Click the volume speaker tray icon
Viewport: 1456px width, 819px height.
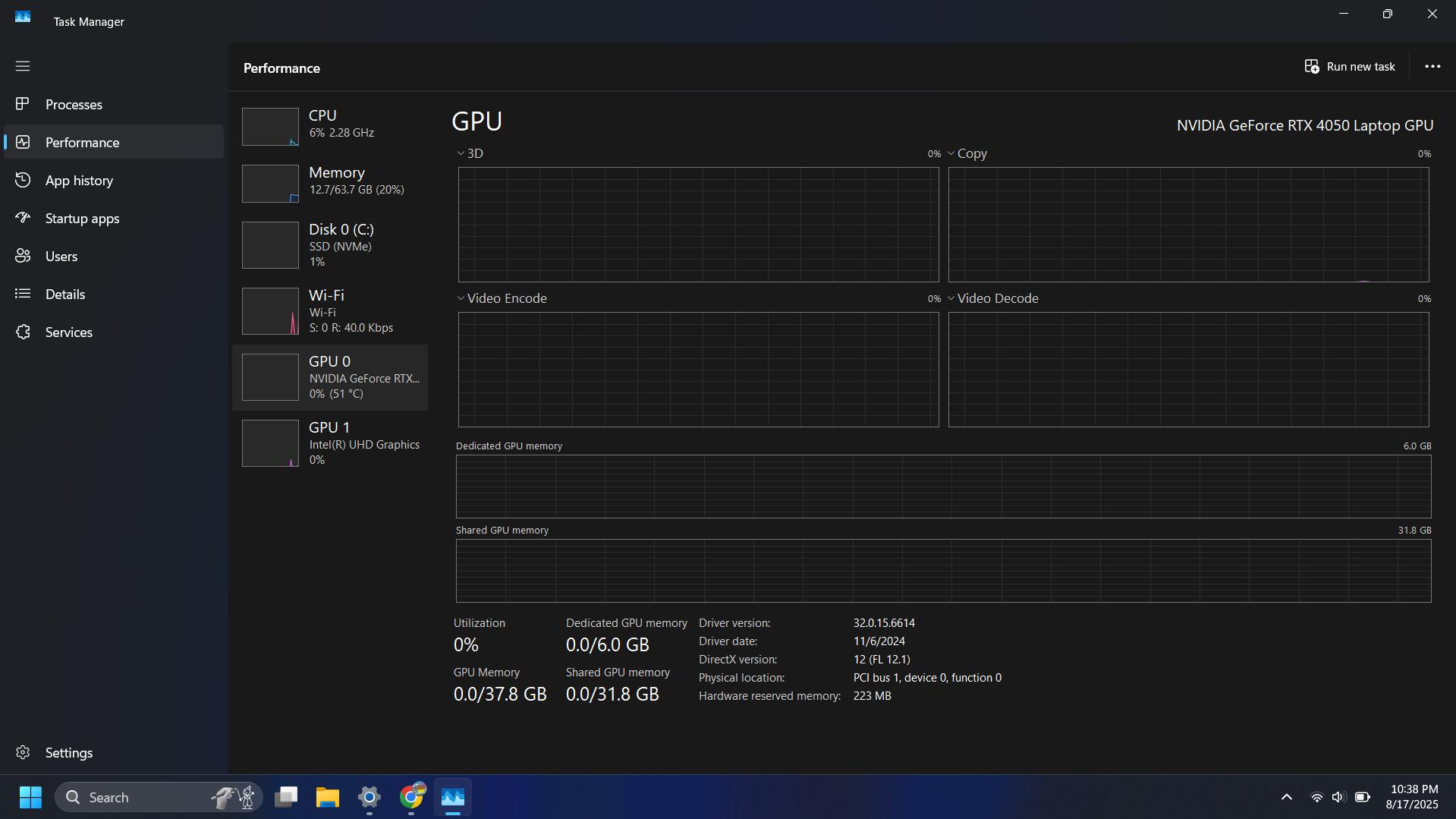tap(1338, 797)
